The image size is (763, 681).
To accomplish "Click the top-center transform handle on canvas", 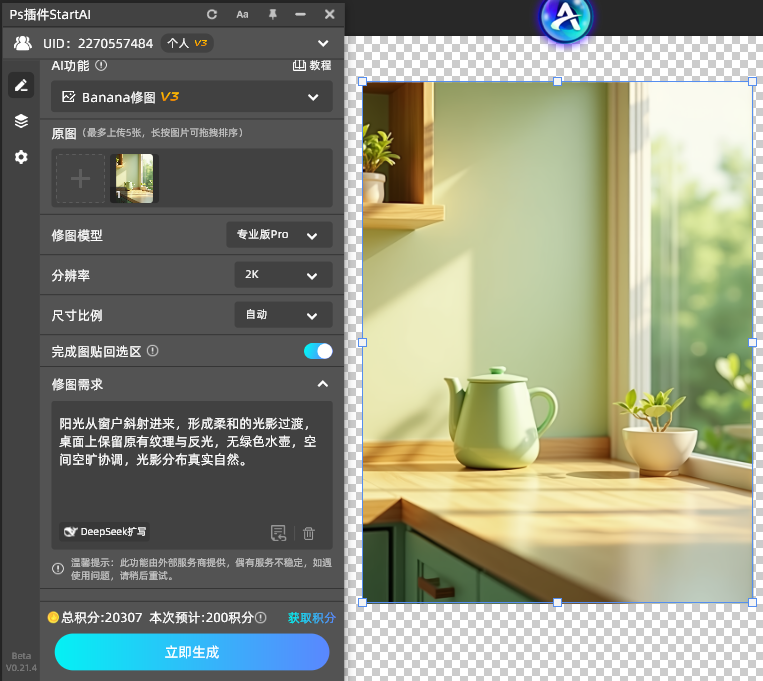I will 558,81.
